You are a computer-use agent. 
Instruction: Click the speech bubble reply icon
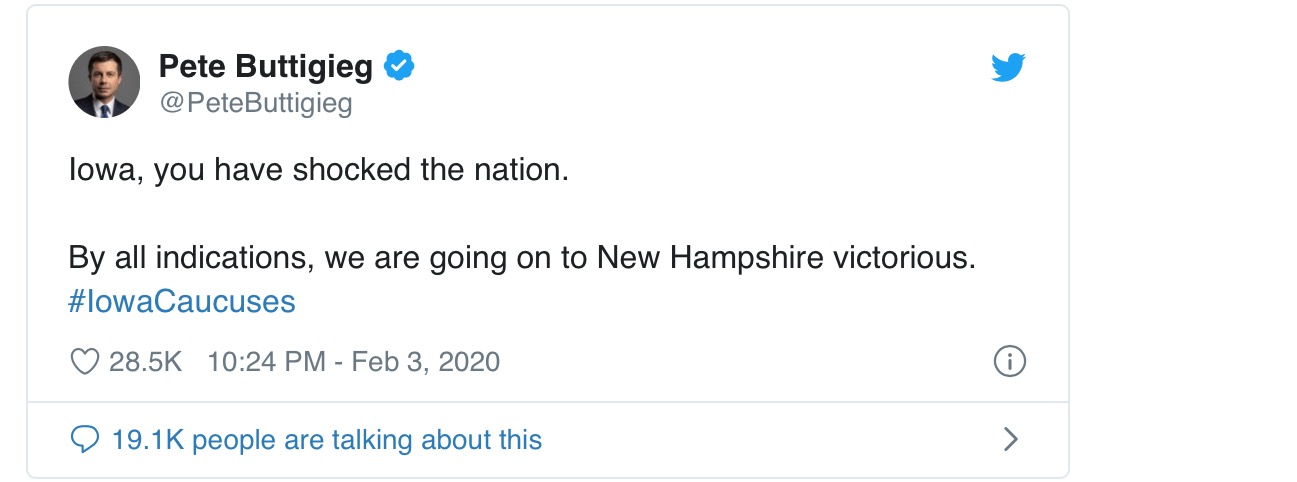(x=85, y=439)
